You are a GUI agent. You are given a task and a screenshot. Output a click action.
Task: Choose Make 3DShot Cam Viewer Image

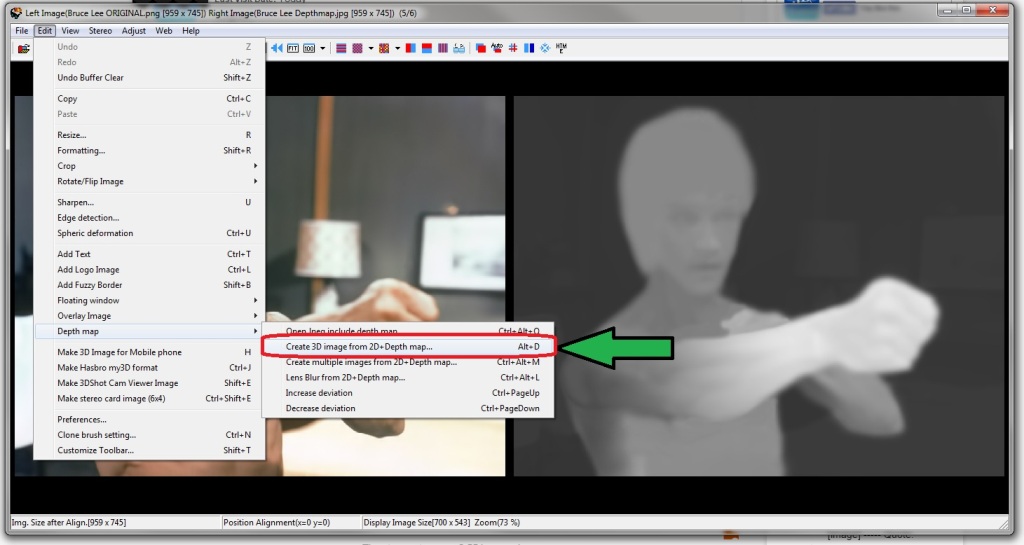coord(150,383)
